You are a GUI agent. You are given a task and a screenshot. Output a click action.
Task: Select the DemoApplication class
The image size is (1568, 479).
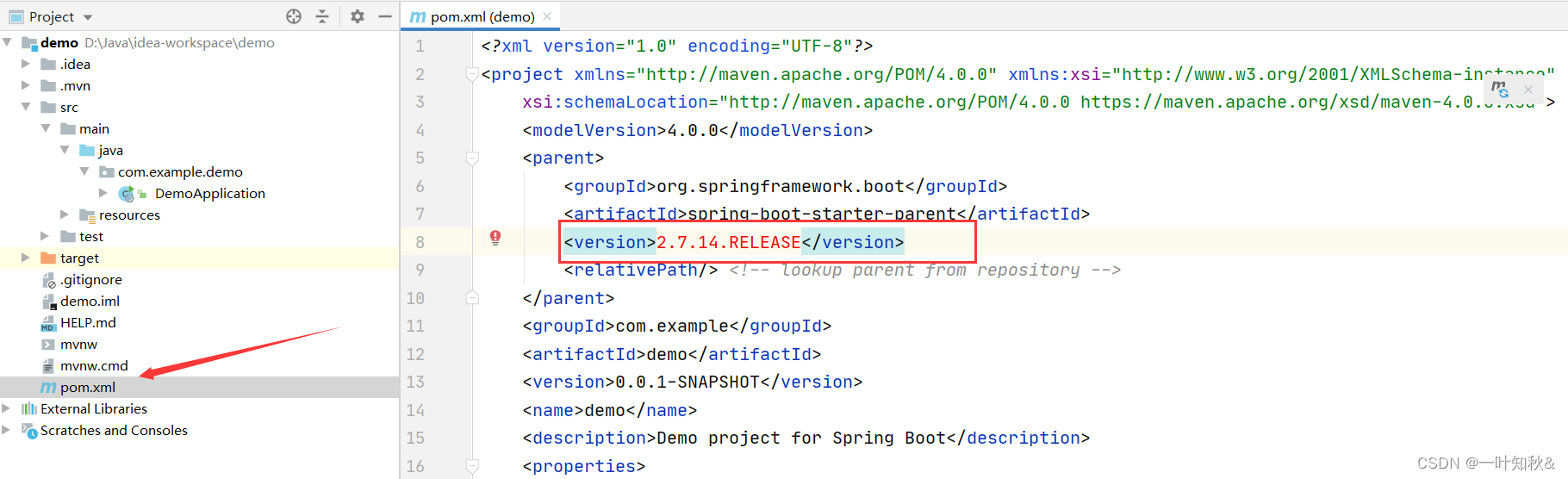point(209,193)
